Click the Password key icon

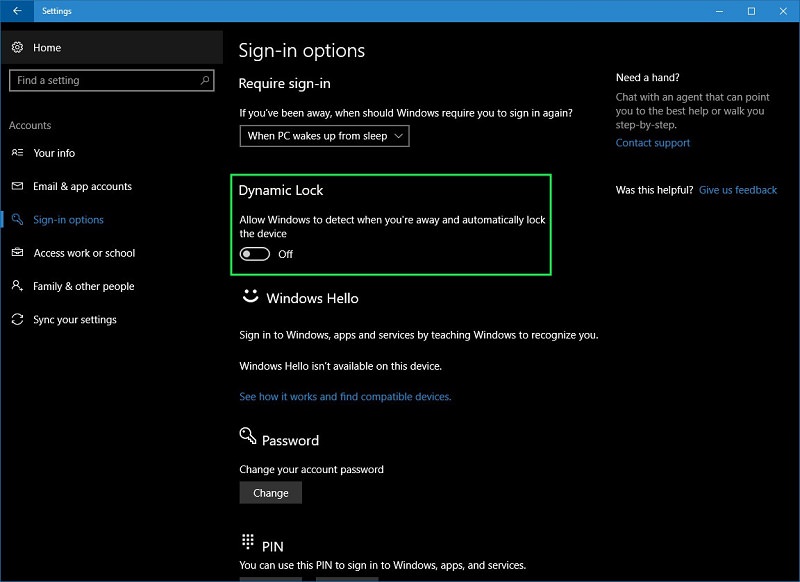pos(248,436)
